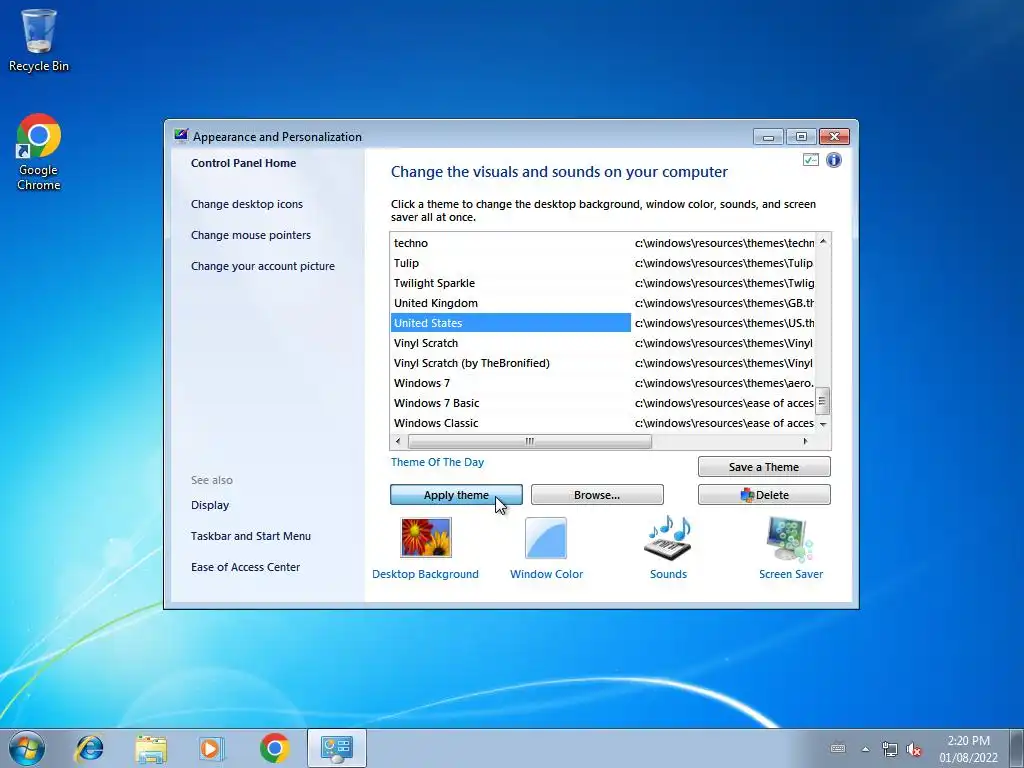
Task: Click the Control Panel taskbar button
Action: point(337,748)
